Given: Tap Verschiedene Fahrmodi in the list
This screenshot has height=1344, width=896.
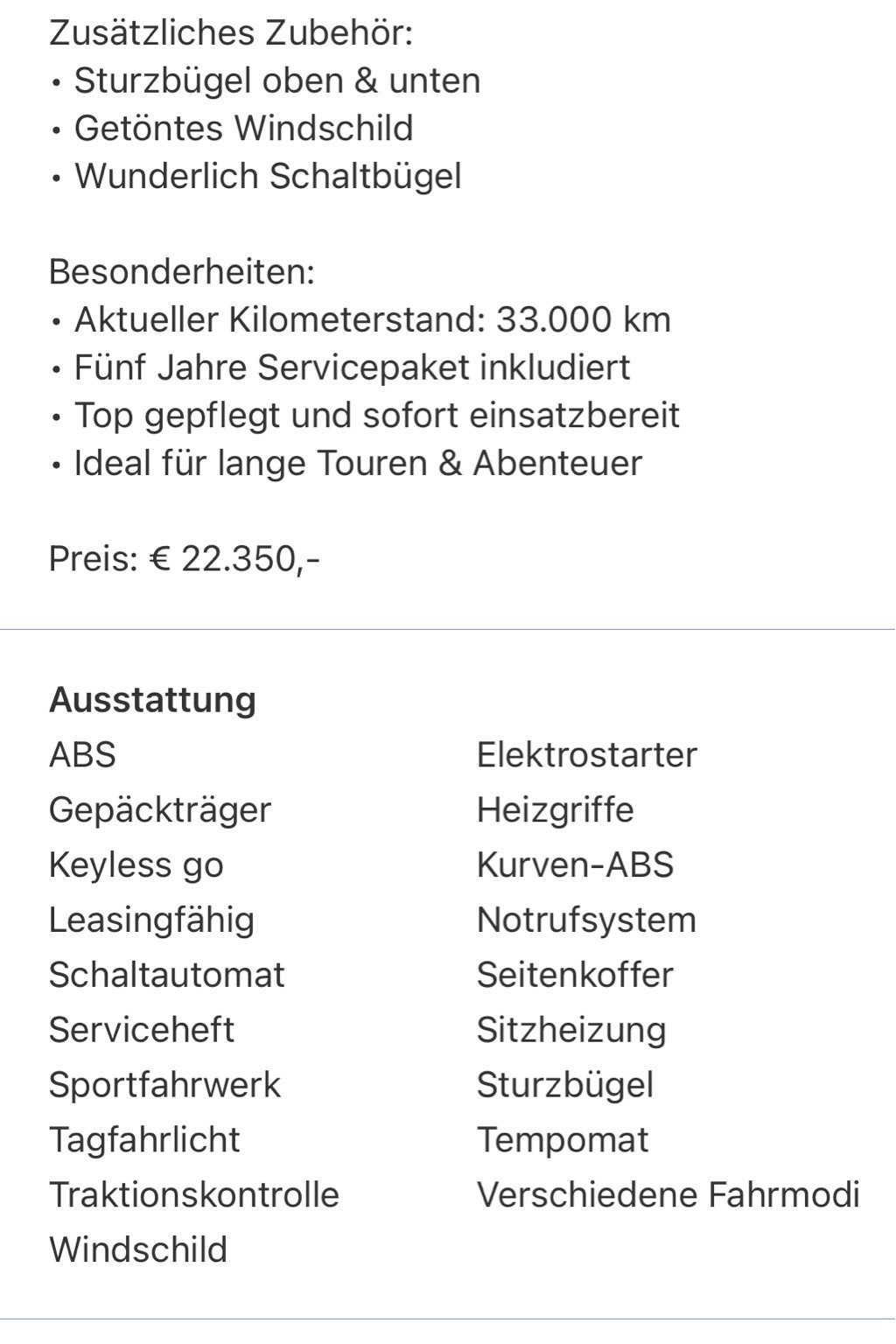Looking at the screenshot, I should pyautogui.click(x=668, y=1195).
